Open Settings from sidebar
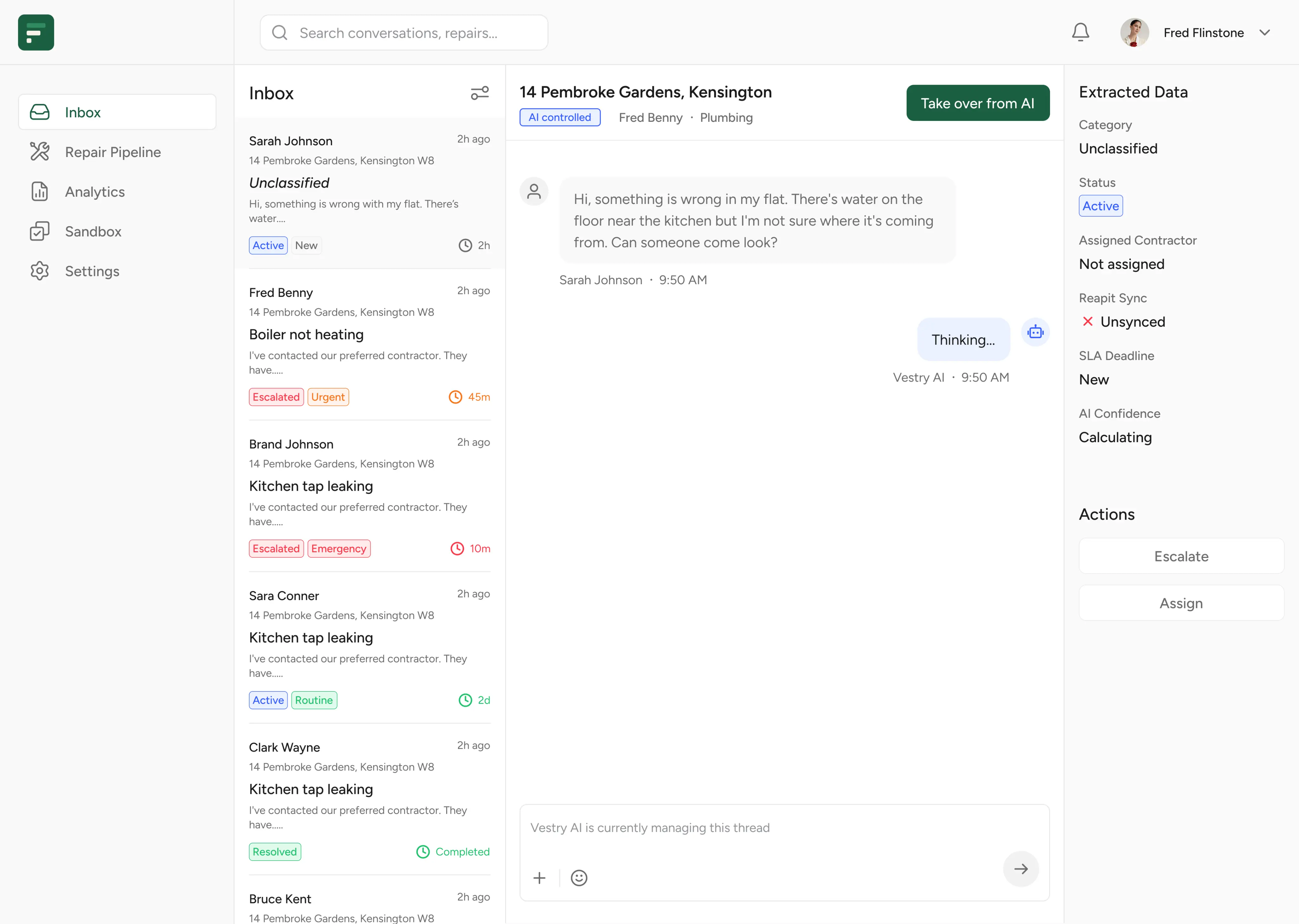 117,272
